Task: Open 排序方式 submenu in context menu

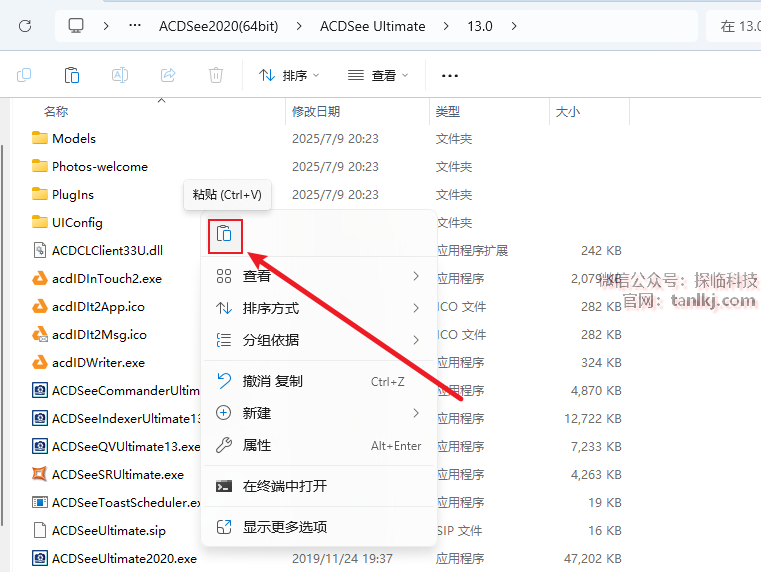Action: click(319, 308)
